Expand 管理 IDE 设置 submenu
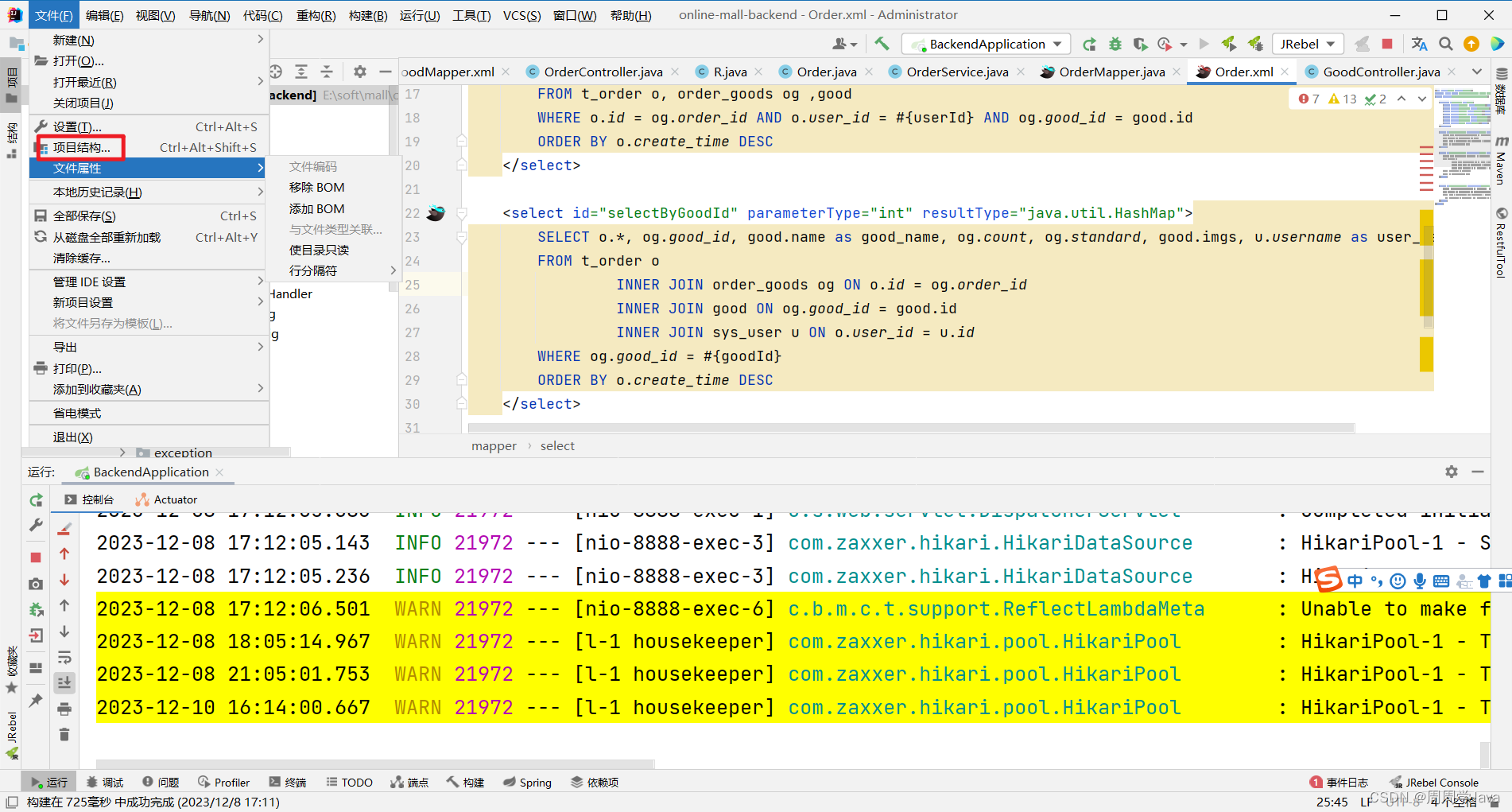Image resolution: width=1512 pixels, height=812 pixels. pos(149,282)
